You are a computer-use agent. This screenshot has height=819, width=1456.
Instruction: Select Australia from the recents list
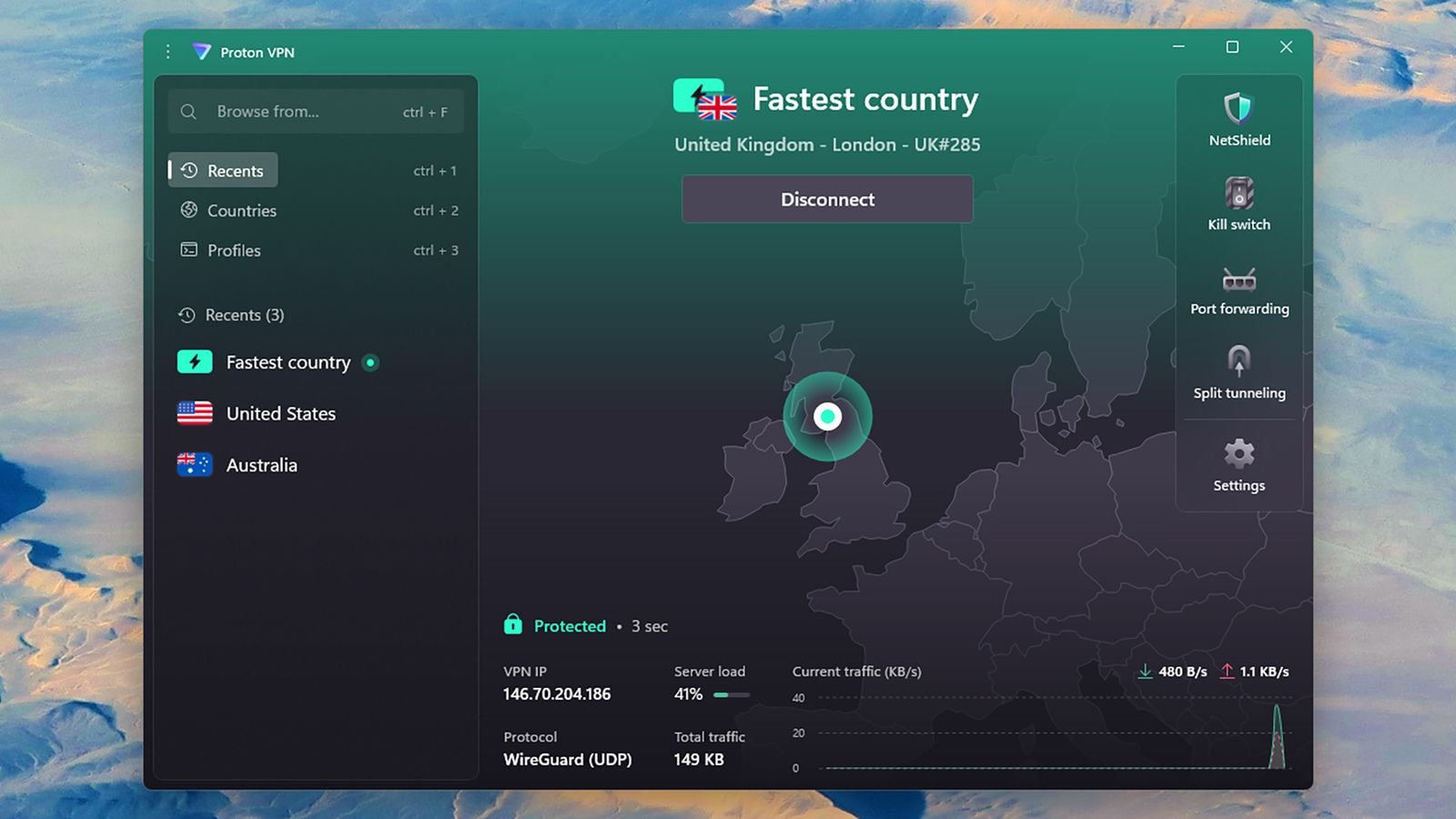point(261,464)
